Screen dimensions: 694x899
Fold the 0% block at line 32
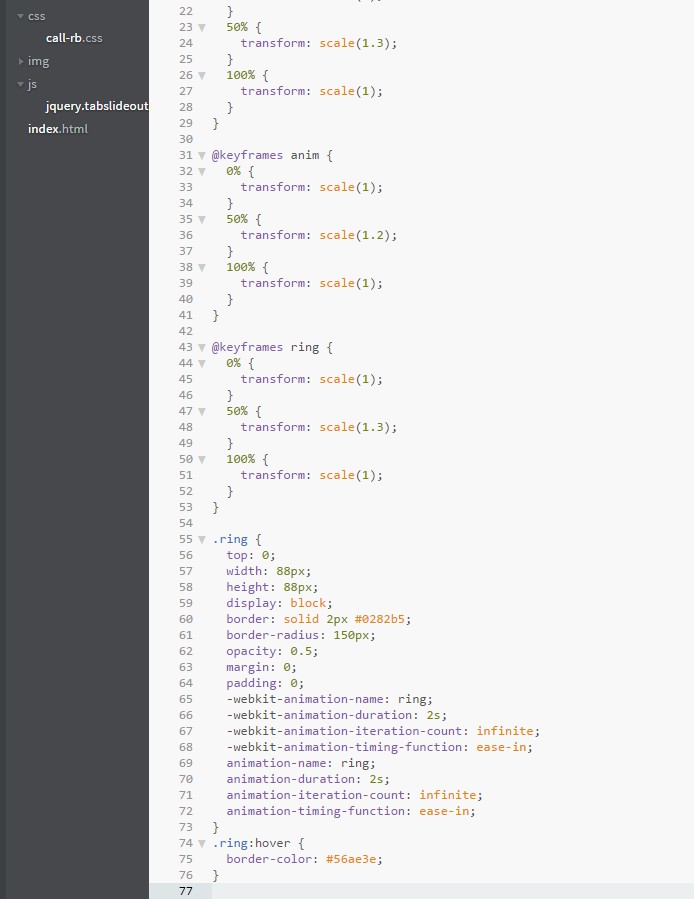pos(202,171)
